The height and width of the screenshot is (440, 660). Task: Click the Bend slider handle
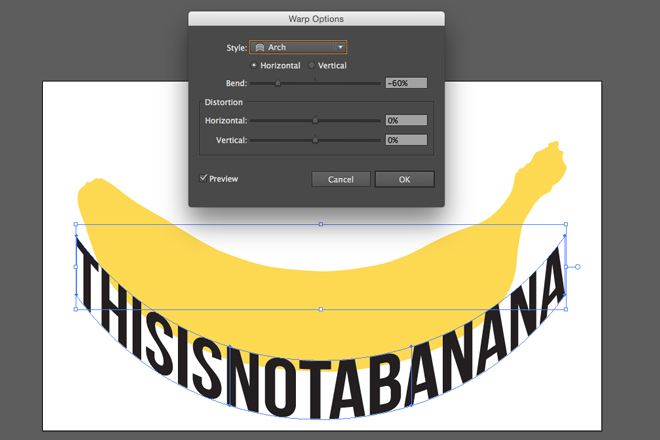tap(278, 83)
